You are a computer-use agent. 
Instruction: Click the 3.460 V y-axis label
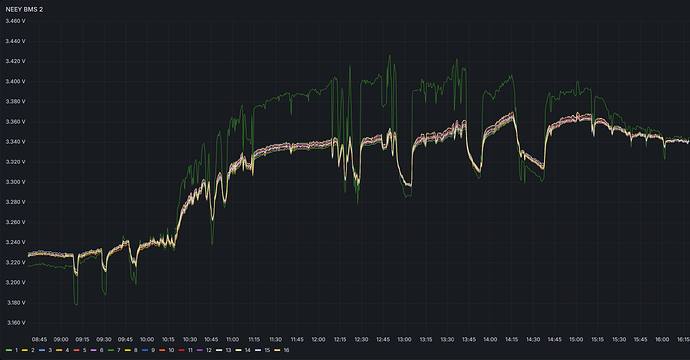(15, 21)
